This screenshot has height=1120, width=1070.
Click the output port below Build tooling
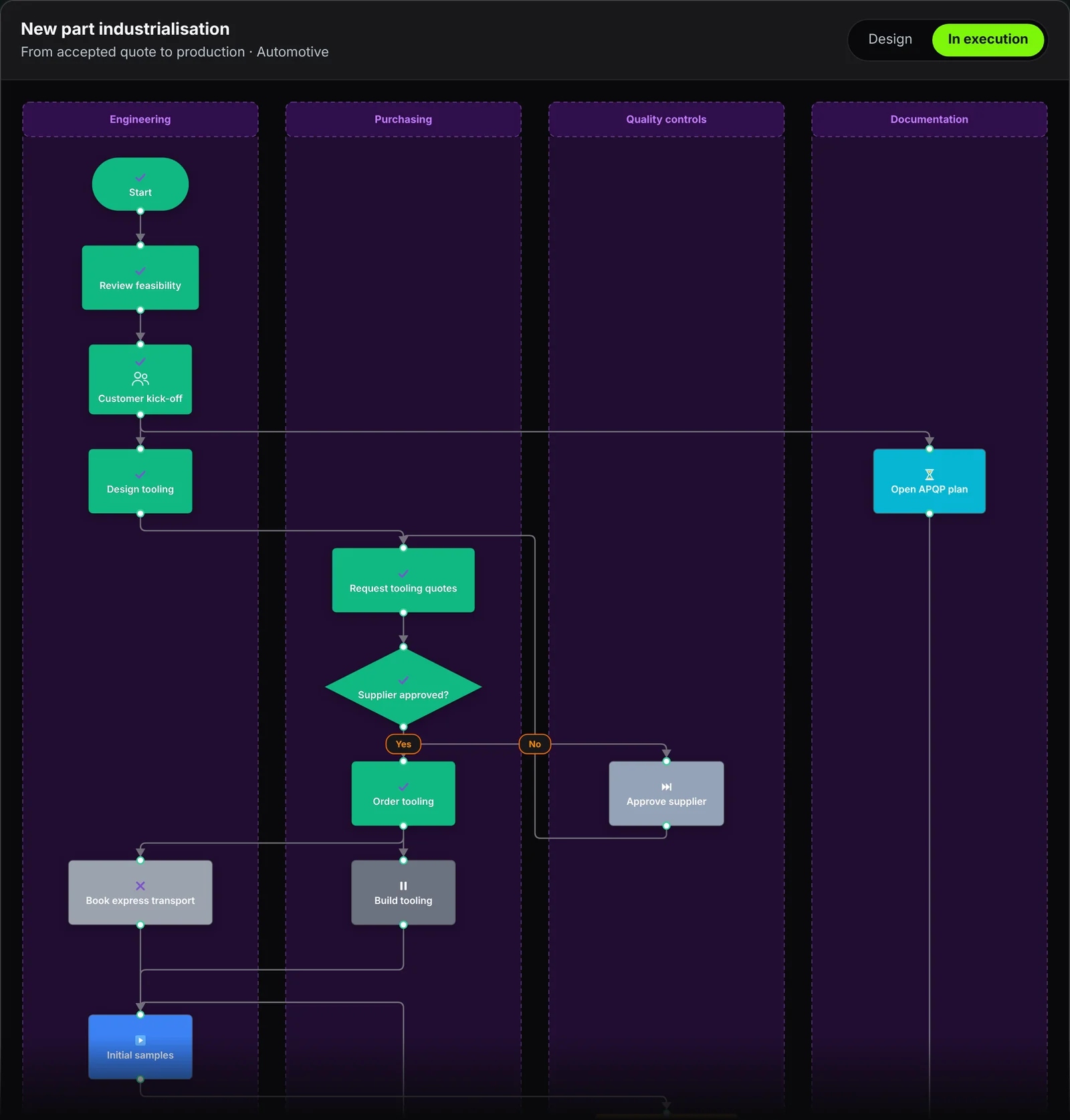click(403, 925)
